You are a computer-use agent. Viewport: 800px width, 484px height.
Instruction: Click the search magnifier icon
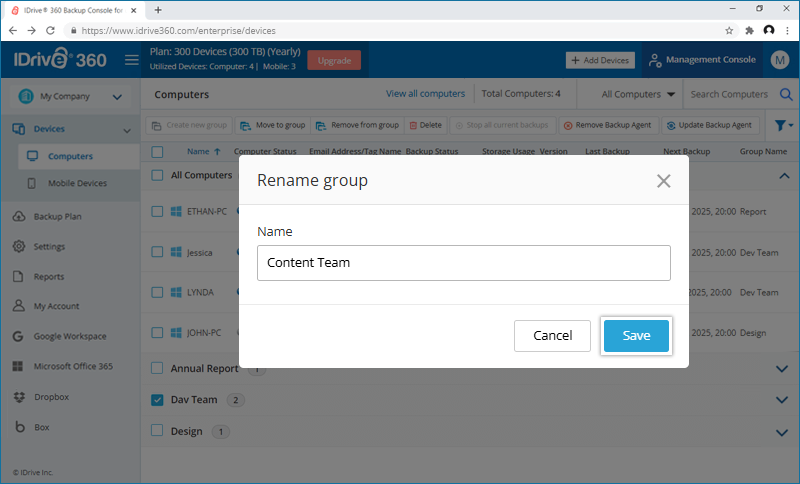pos(785,95)
